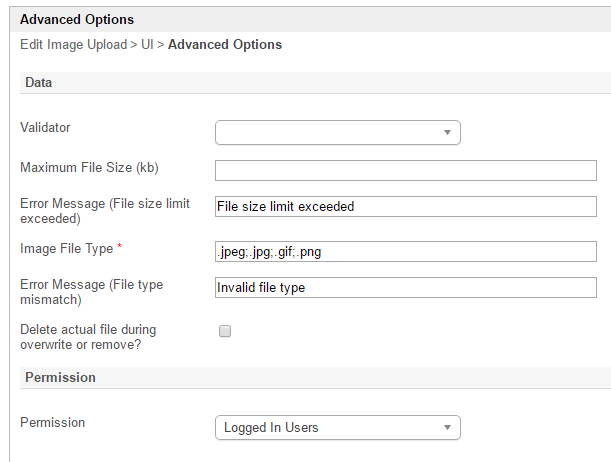Click the Data section header
Viewport: 611px width, 462px height.
[x=38, y=82]
